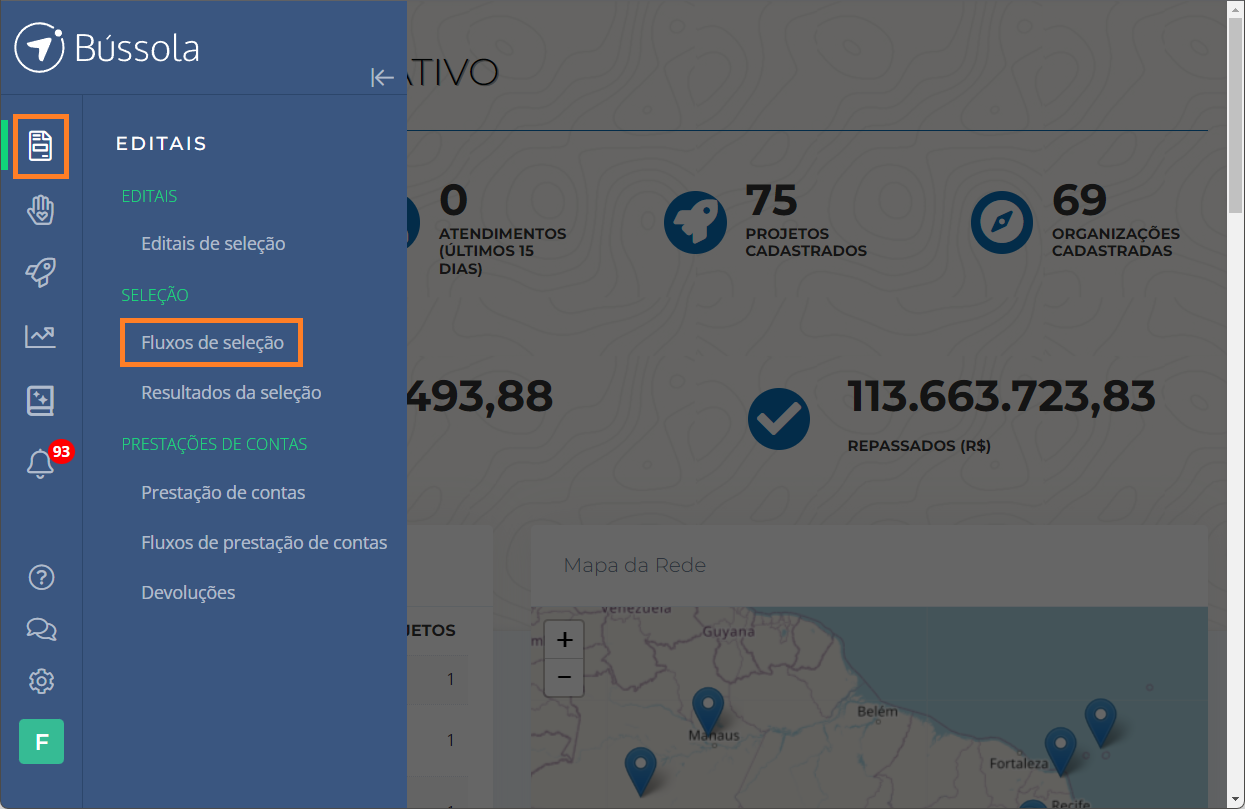Click the scrollbar up arrow
The width and height of the screenshot is (1245, 809).
[1236, 8]
